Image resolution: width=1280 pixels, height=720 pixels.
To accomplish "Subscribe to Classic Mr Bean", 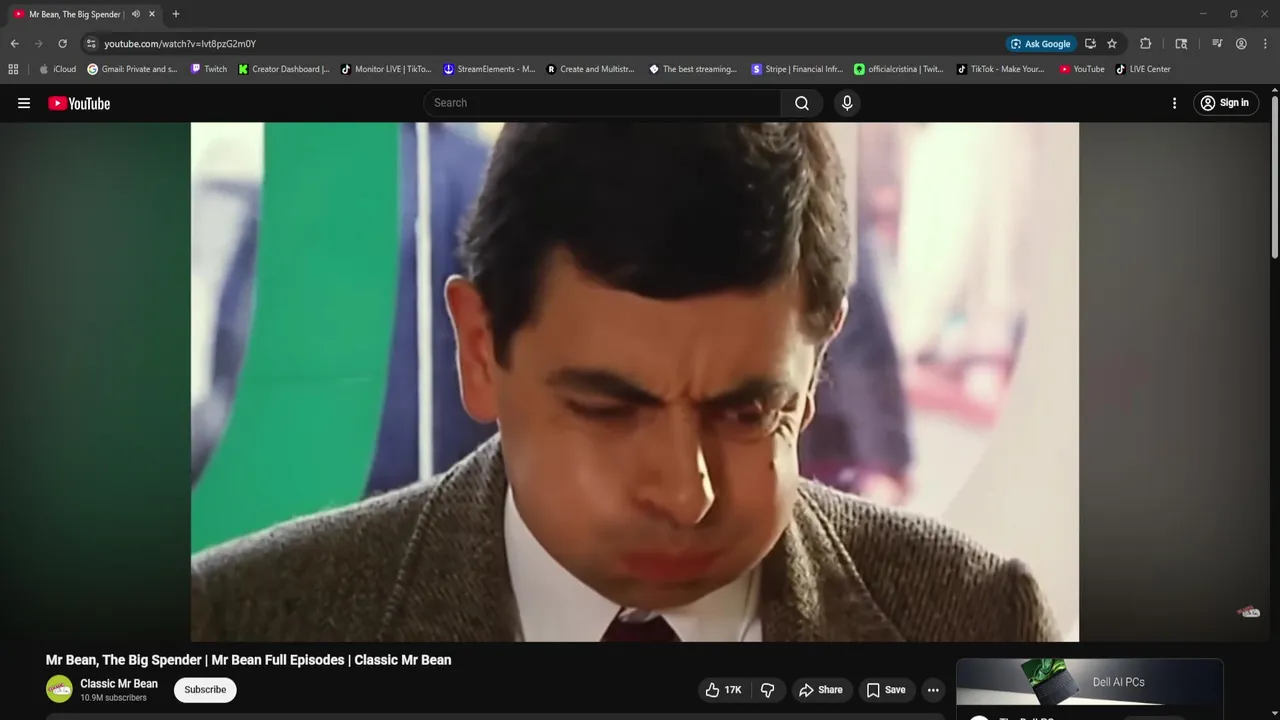I will (205, 690).
